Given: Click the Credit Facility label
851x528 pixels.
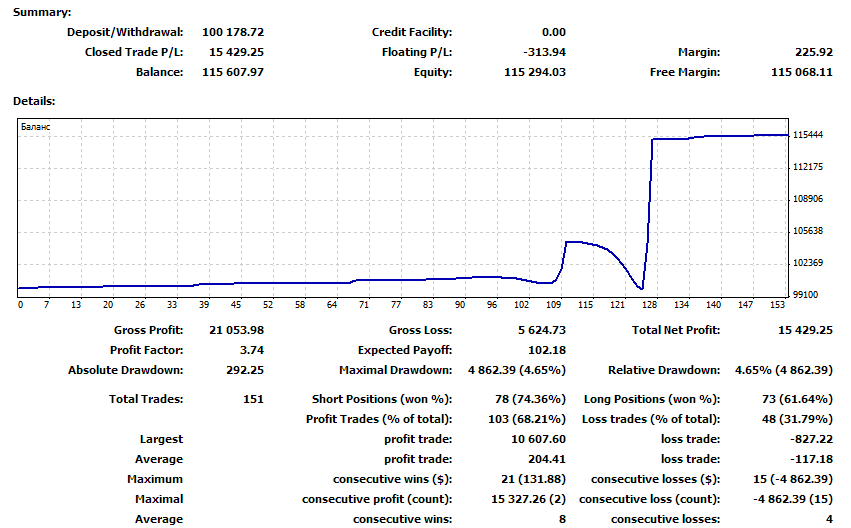Looking at the screenshot, I should (x=412, y=32).
